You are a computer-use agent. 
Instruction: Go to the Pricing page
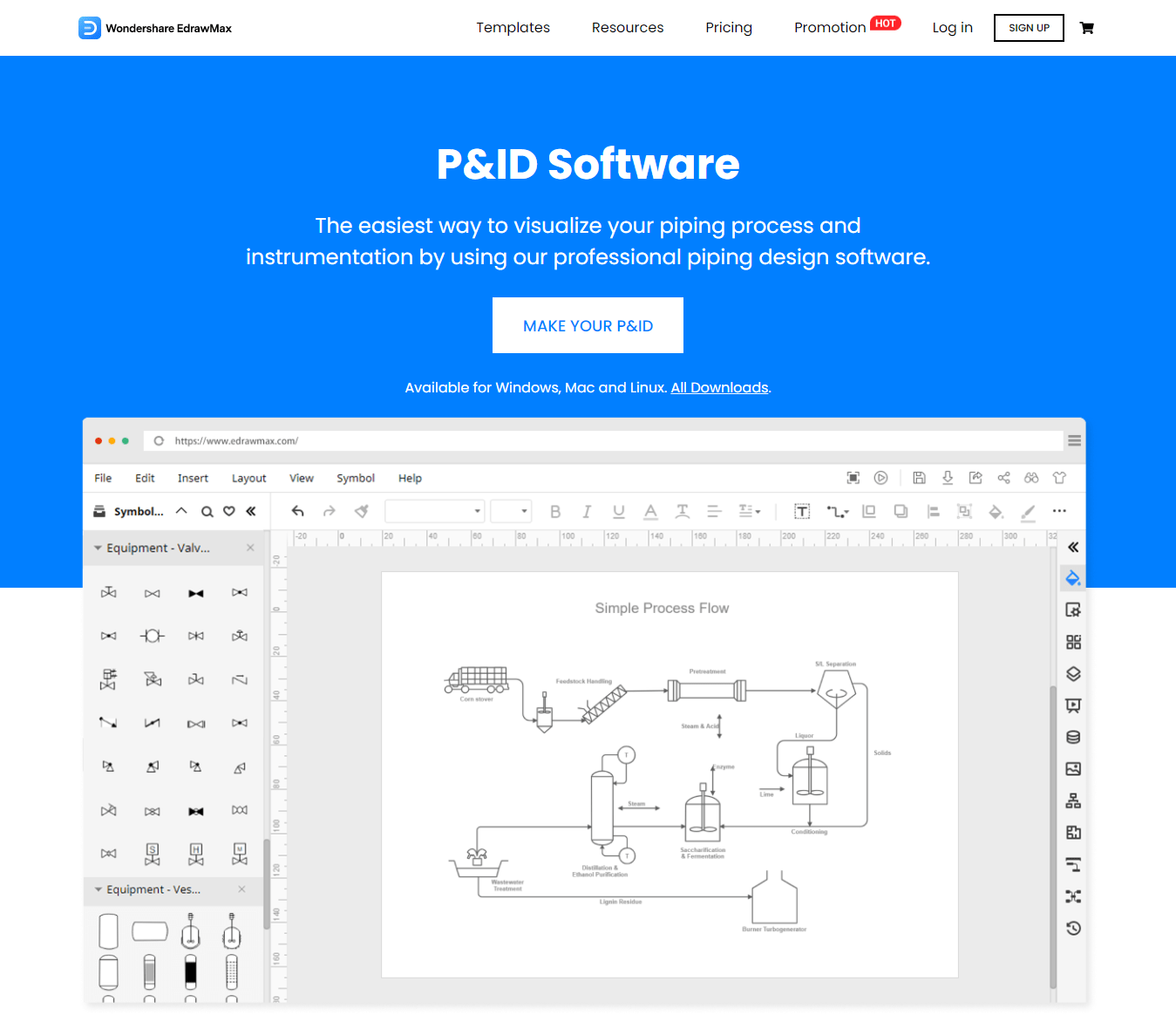coord(729,28)
